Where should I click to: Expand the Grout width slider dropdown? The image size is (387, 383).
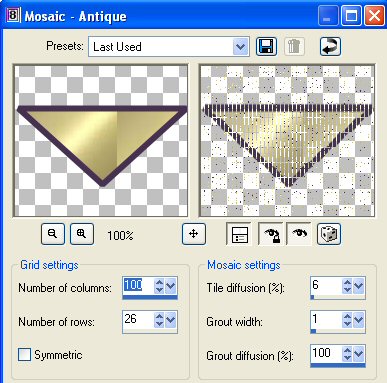coord(358,320)
